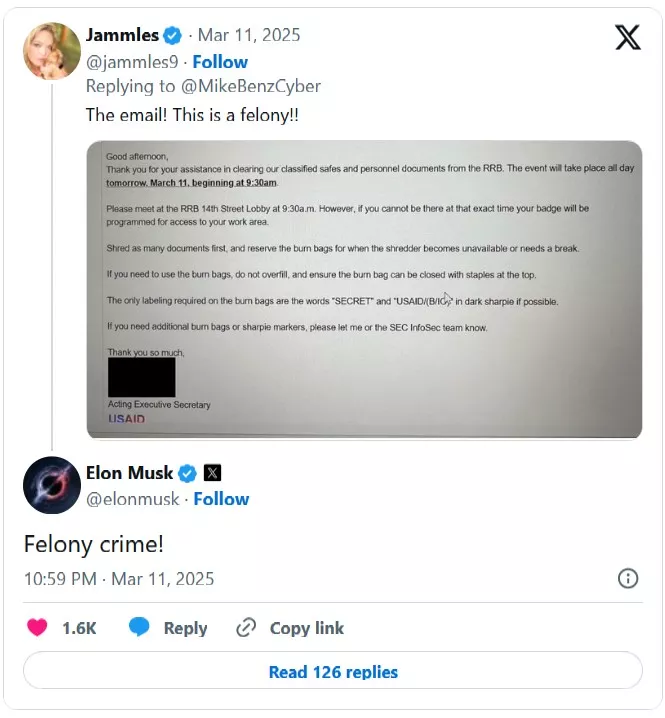
Task: Open the @elonmusk handle link
Action: click(x=131, y=499)
